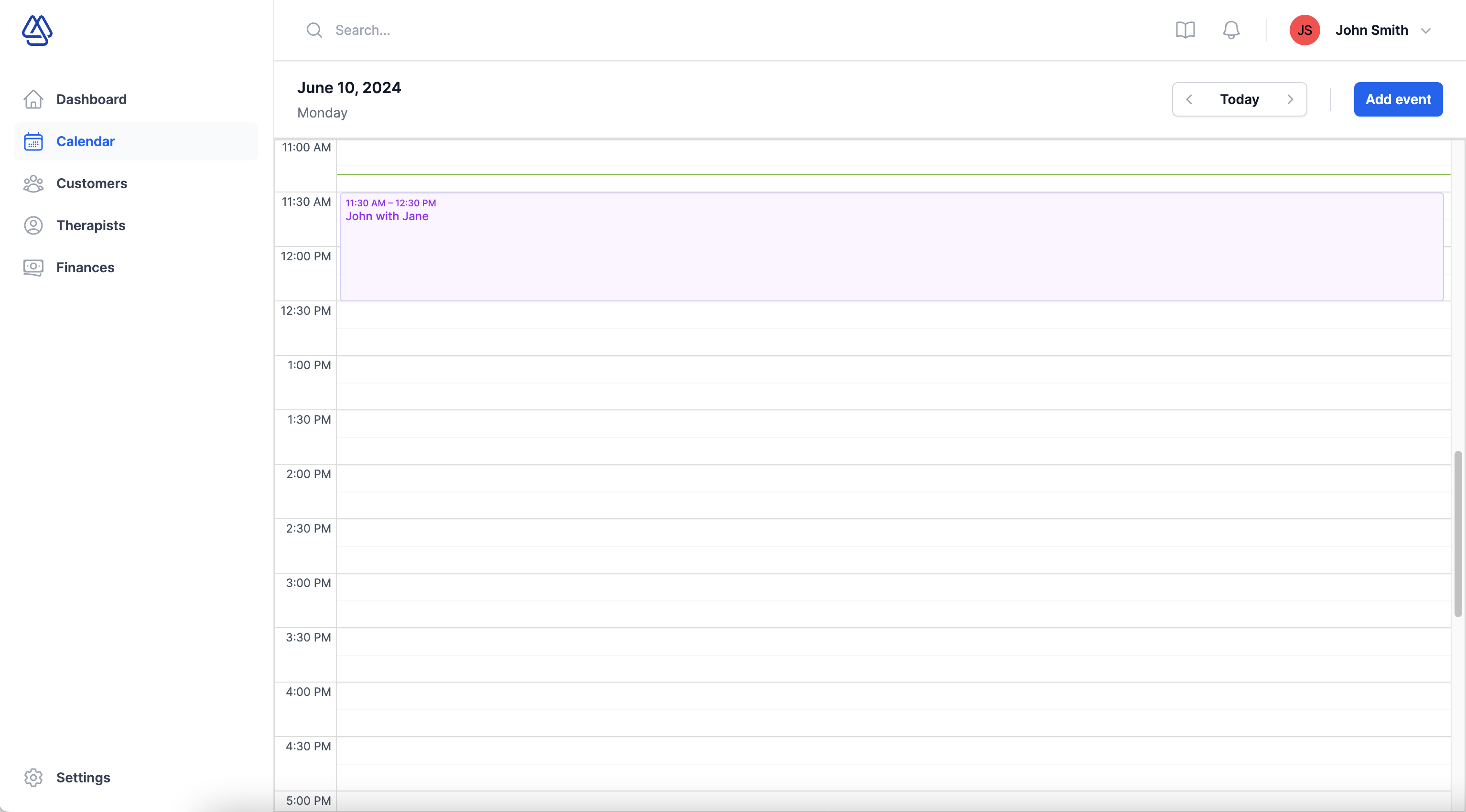Open the Finances menu item

[x=86, y=267]
